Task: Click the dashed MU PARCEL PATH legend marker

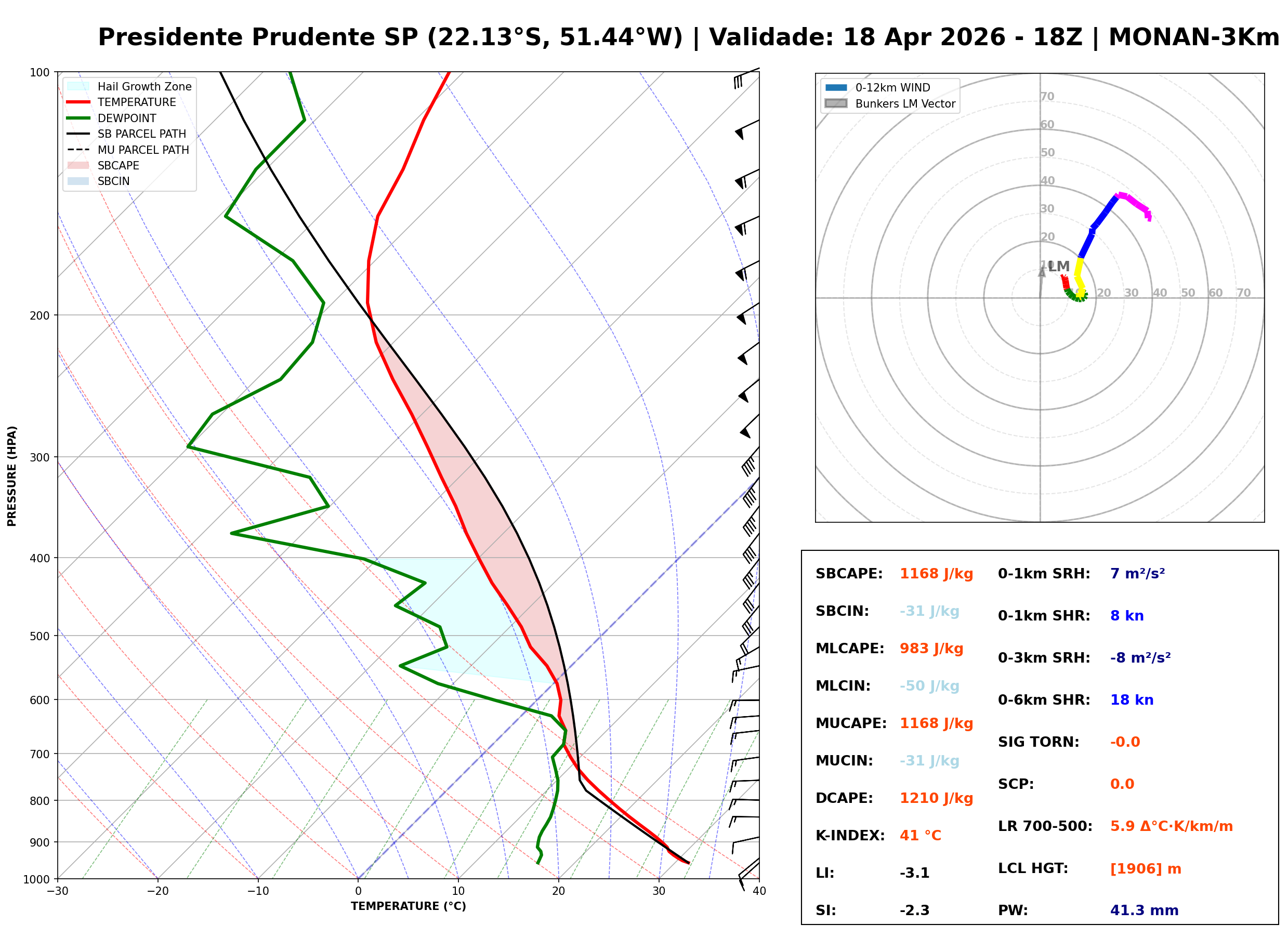Action: pyautogui.click(x=78, y=150)
